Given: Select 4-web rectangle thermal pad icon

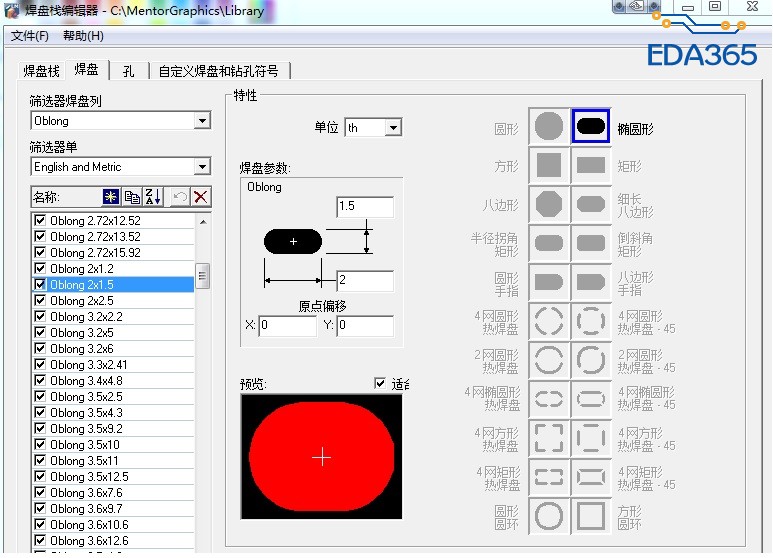Looking at the screenshot, I should click(x=549, y=477).
